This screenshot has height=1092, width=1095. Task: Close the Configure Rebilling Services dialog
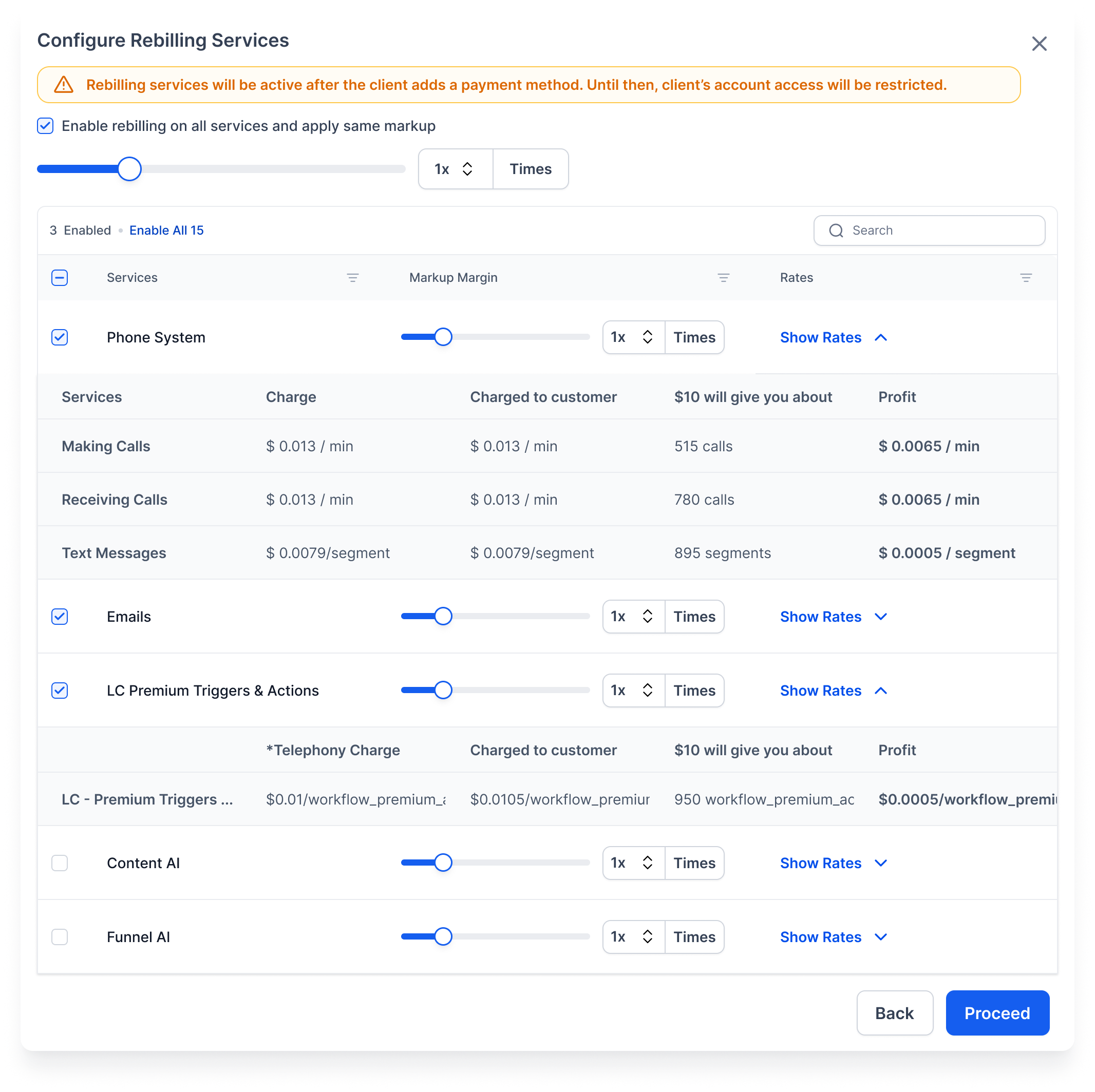[x=1039, y=44]
